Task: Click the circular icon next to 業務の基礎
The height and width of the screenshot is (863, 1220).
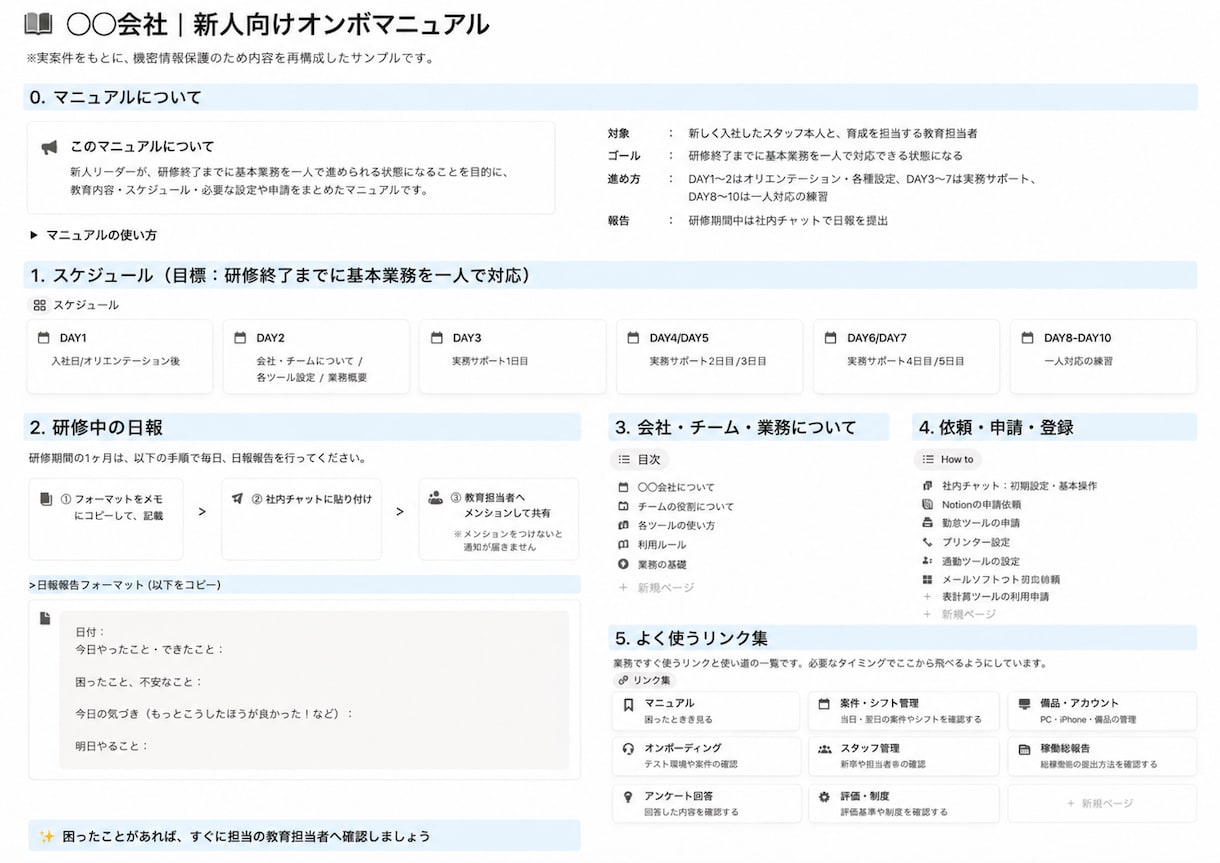Action: tap(624, 564)
